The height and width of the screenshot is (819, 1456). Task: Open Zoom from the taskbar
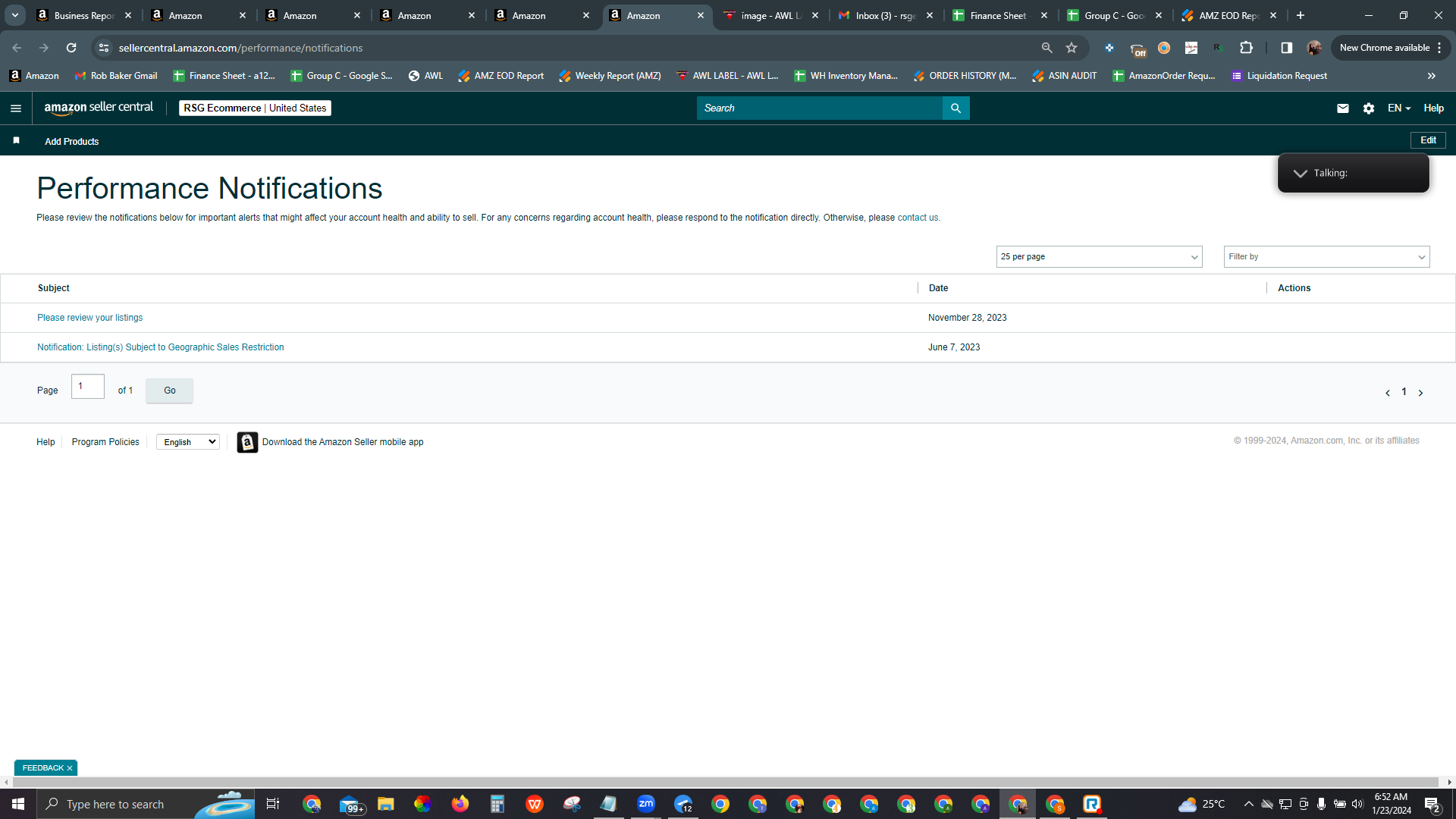click(646, 804)
